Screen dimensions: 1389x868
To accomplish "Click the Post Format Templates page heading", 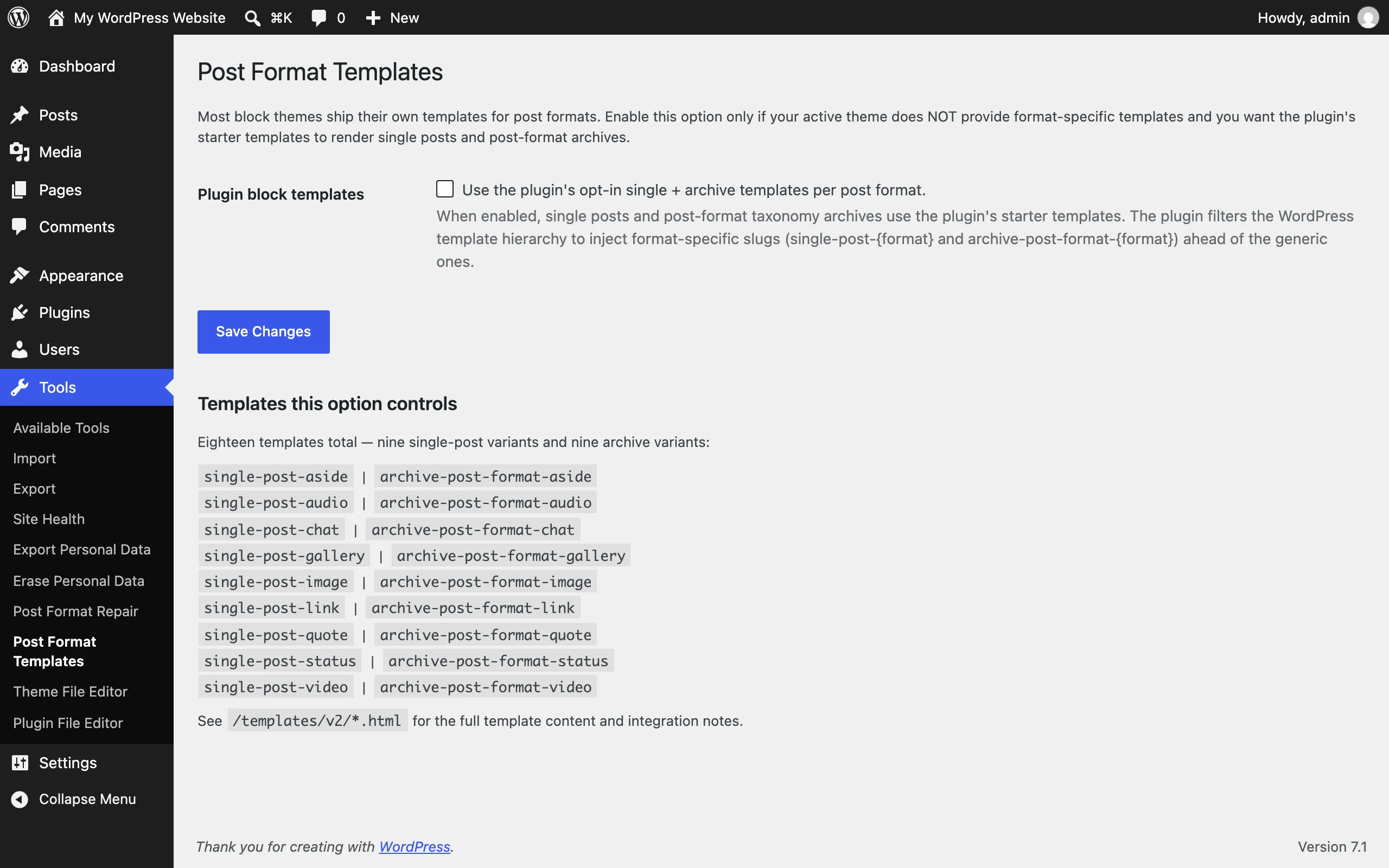I will [320, 72].
